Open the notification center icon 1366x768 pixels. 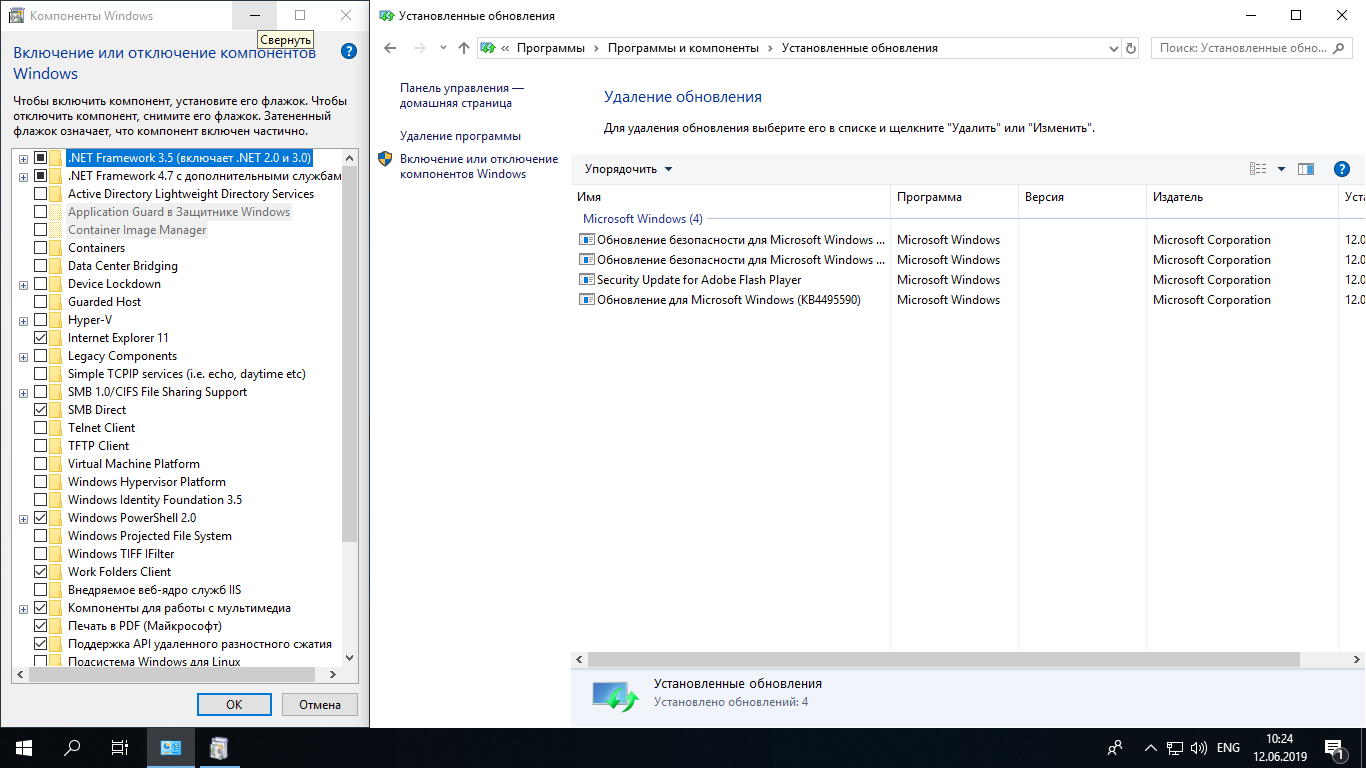tap(1335, 748)
